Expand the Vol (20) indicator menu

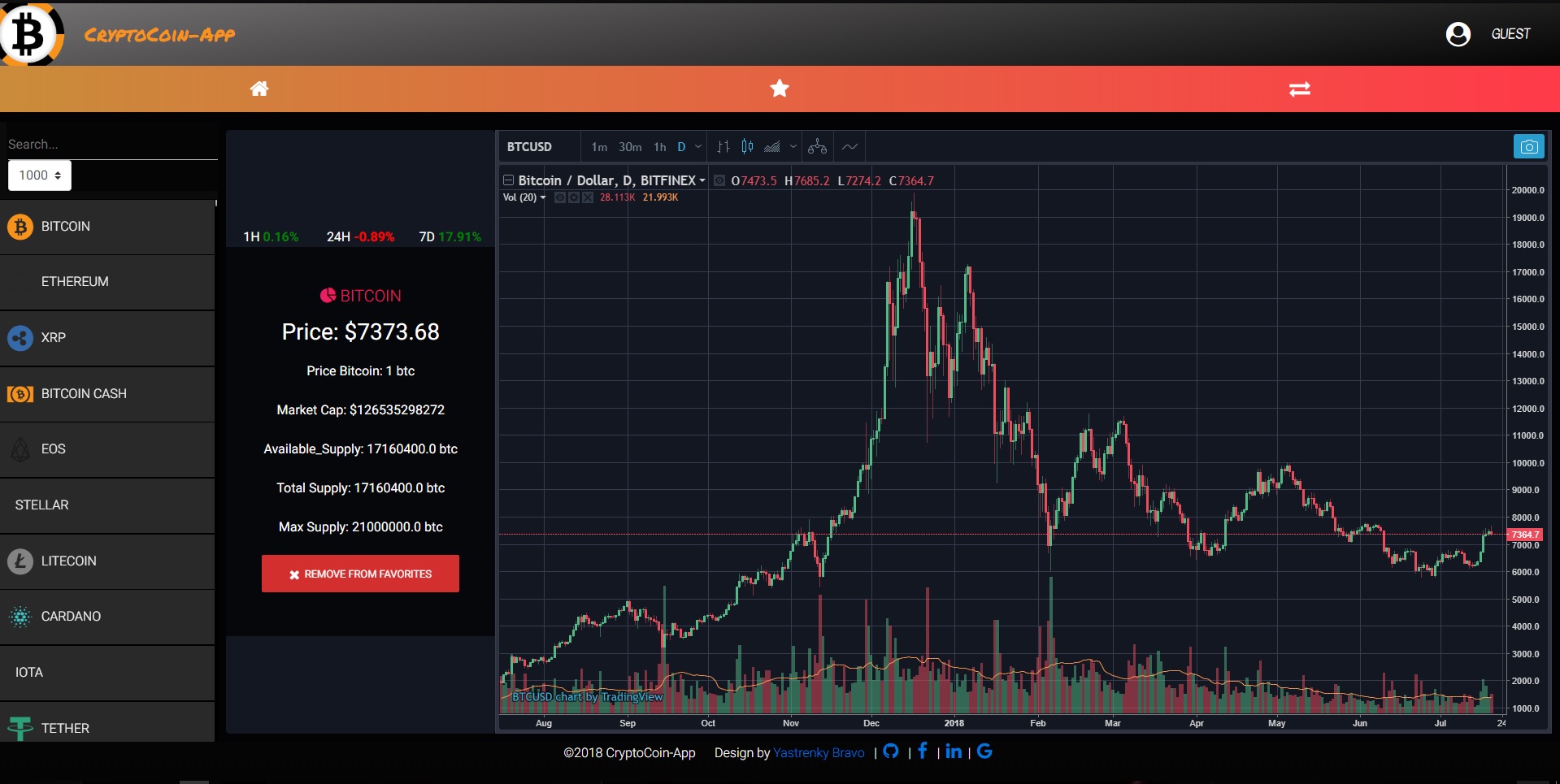pos(524,197)
